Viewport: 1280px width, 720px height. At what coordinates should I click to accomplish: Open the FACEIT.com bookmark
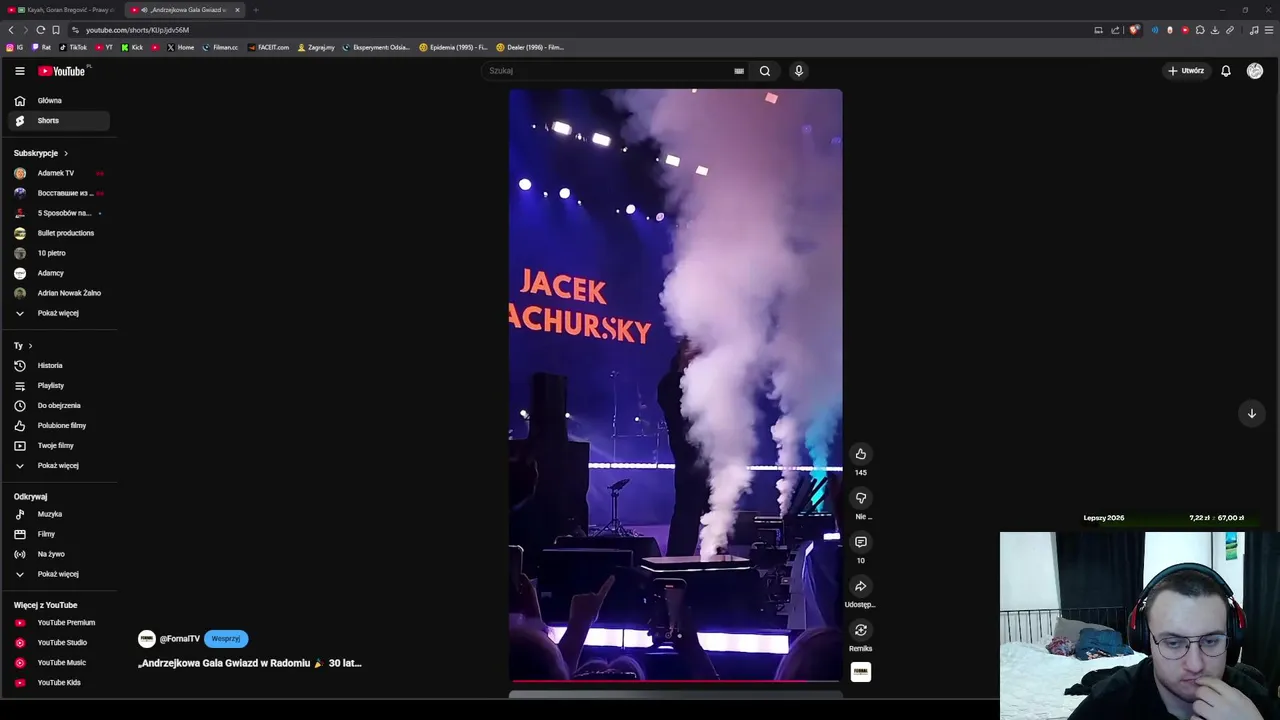268,47
